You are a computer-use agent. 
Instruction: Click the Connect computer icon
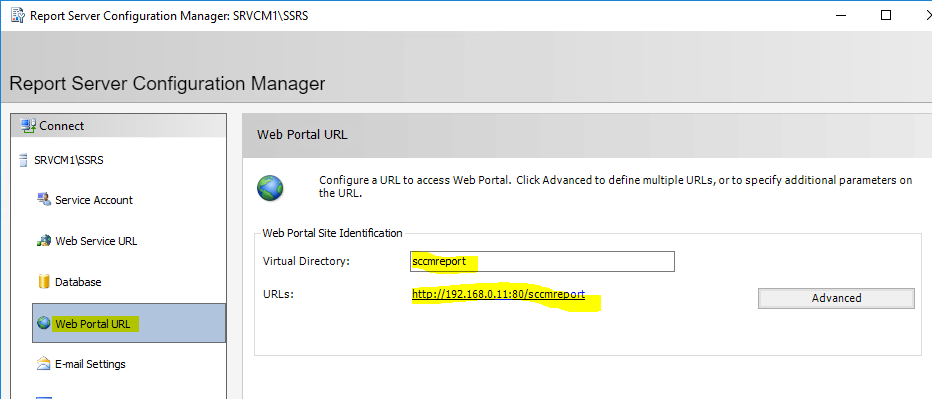28,125
